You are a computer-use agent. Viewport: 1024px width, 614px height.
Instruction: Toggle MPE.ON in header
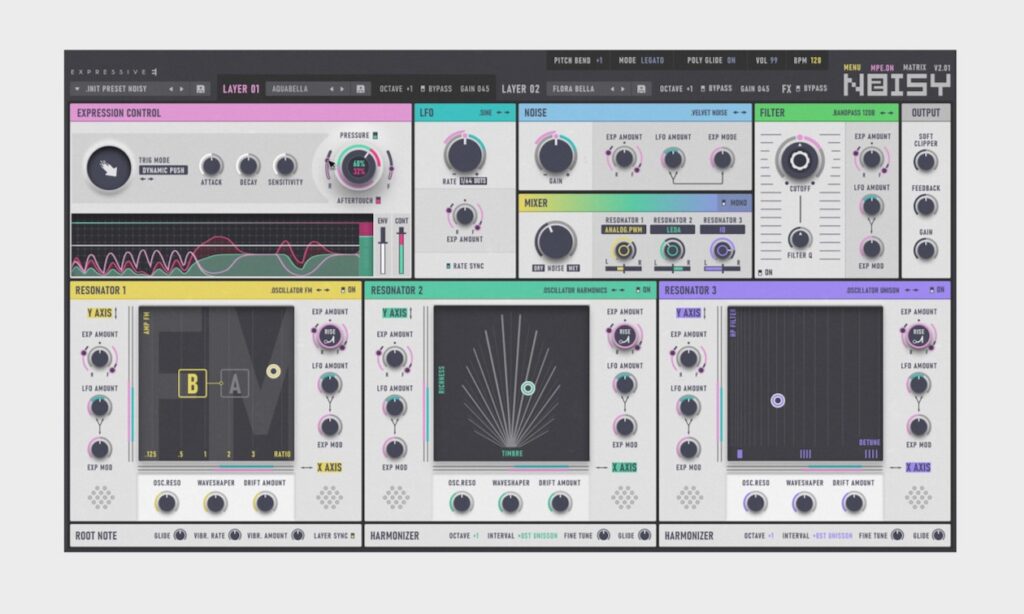[x=882, y=67]
